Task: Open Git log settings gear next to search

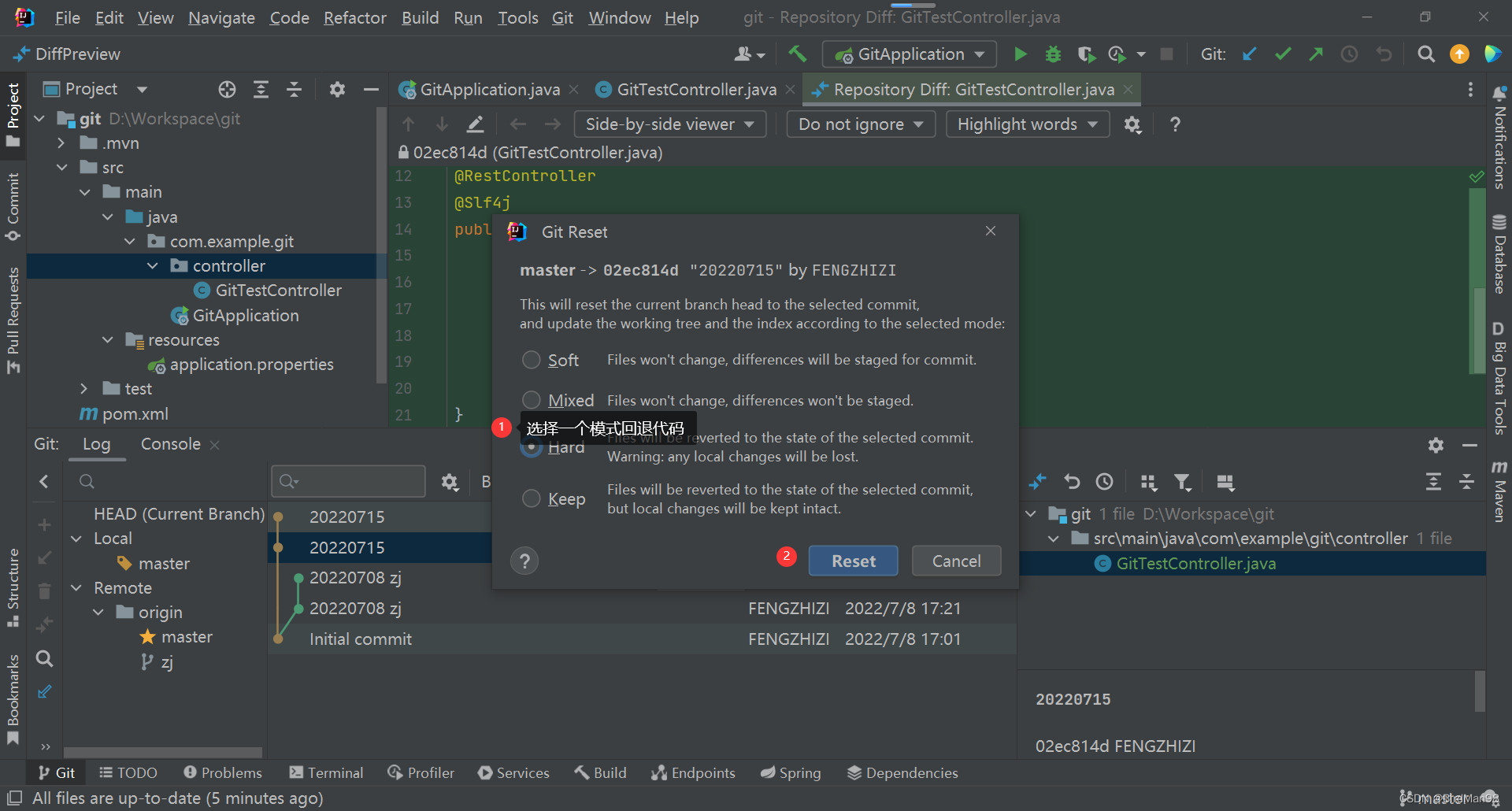Action: click(x=450, y=482)
